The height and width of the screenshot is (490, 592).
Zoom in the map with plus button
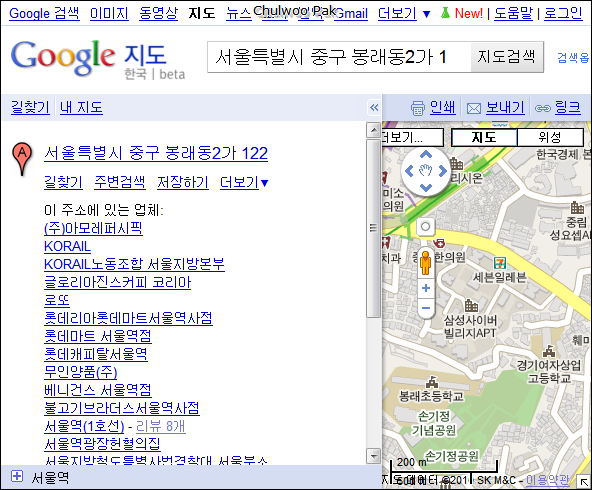tap(426, 288)
